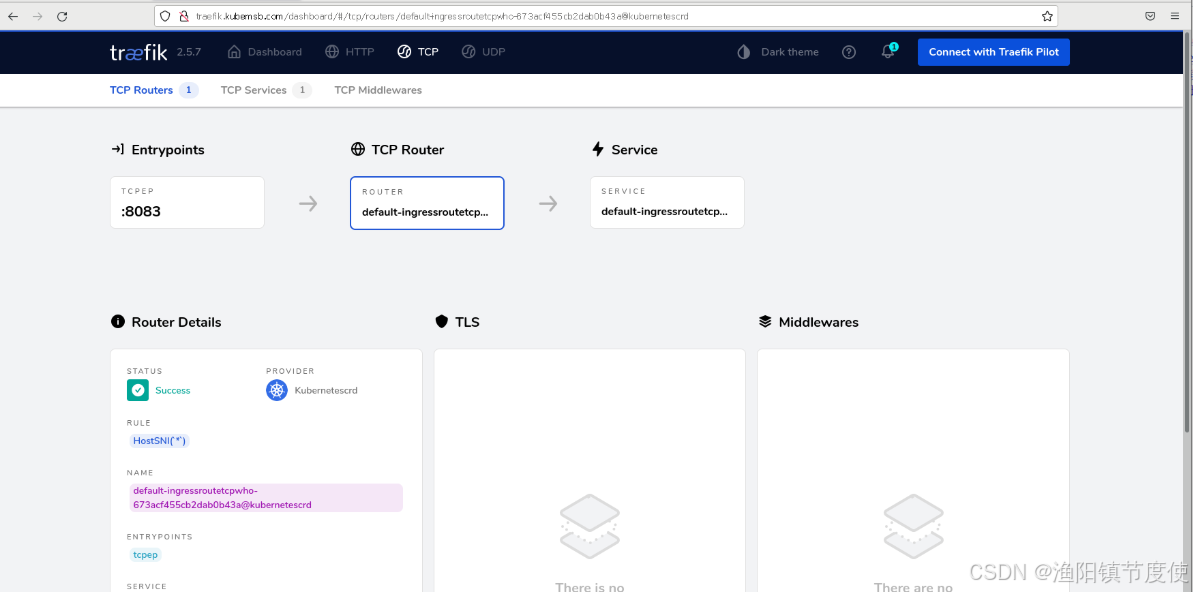This screenshot has height=592, width=1193.
Task: Click the shield tracking protection icon
Action: 165,16
